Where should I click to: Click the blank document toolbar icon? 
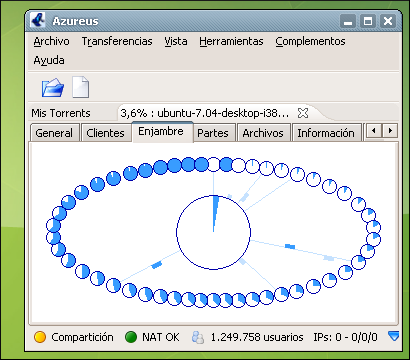tap(81, 87)
